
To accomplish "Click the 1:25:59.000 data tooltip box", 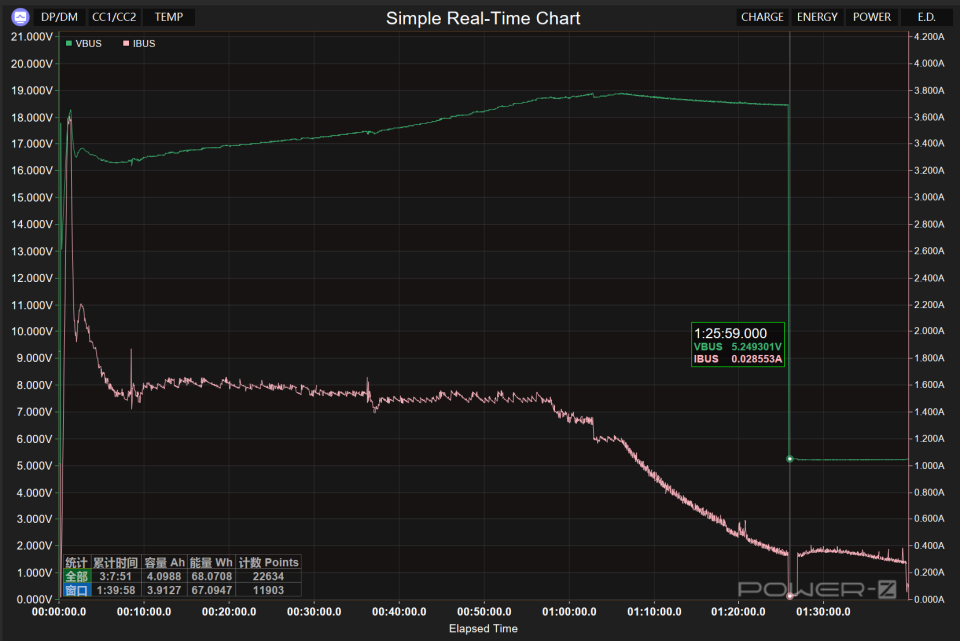I will click(738, 345).
